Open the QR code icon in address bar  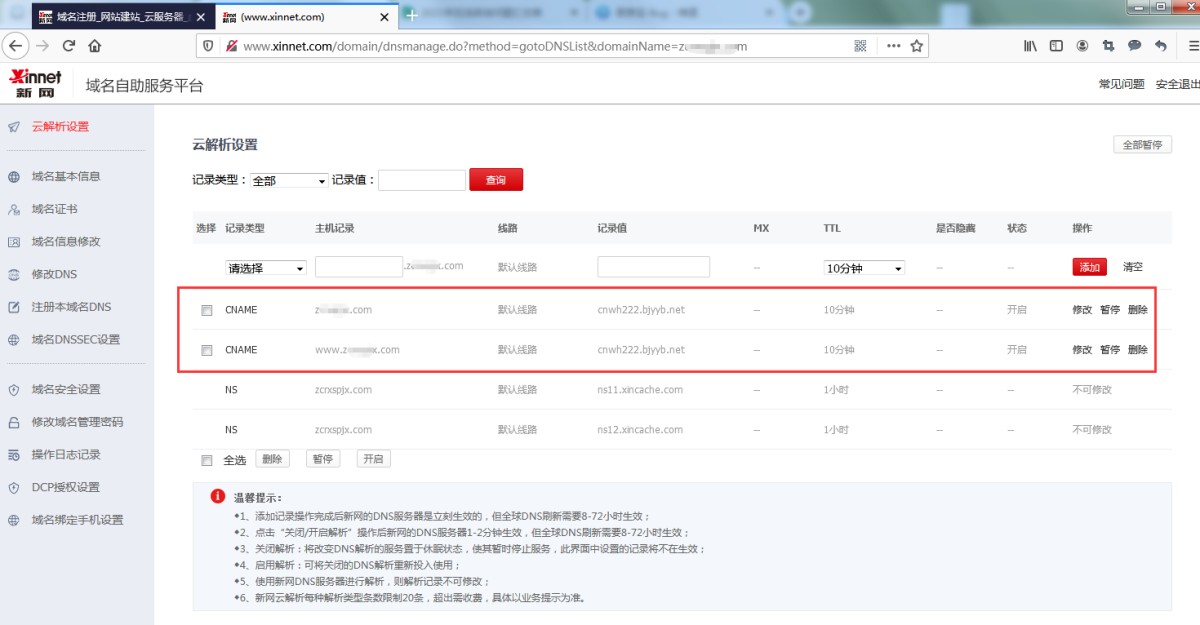point(860,46)
